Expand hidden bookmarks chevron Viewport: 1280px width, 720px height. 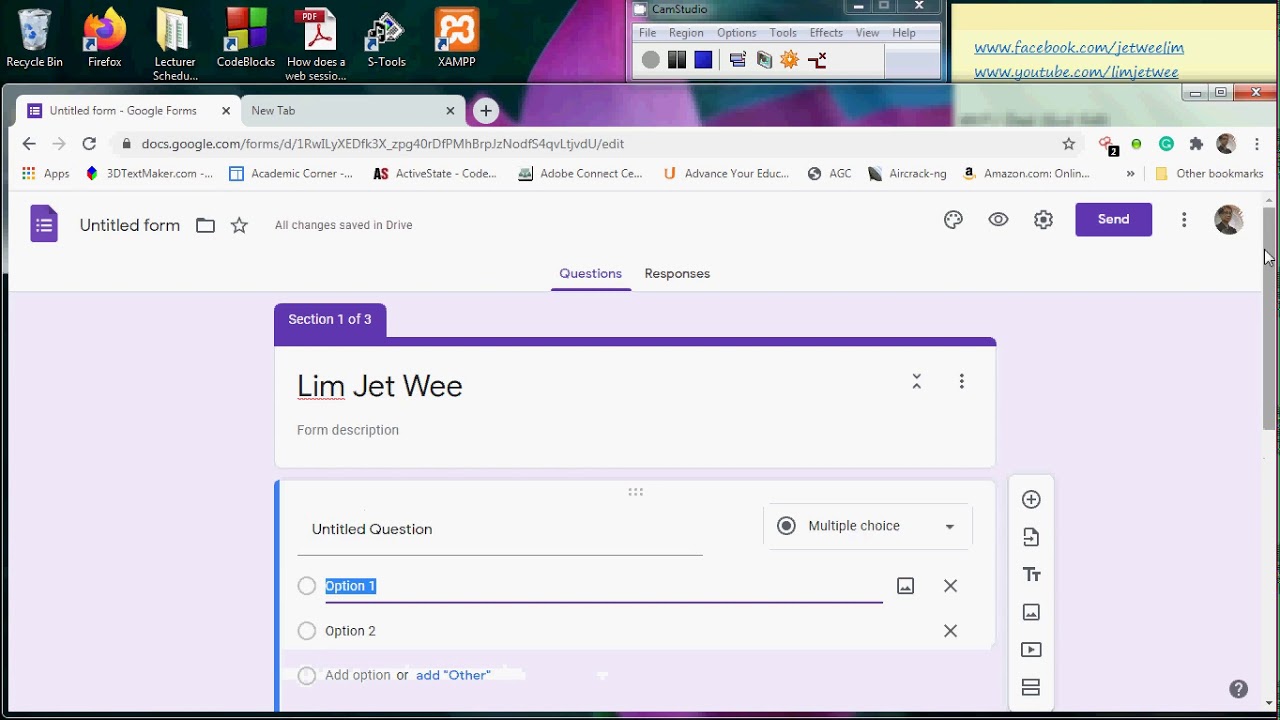[x=1130, y=174]
